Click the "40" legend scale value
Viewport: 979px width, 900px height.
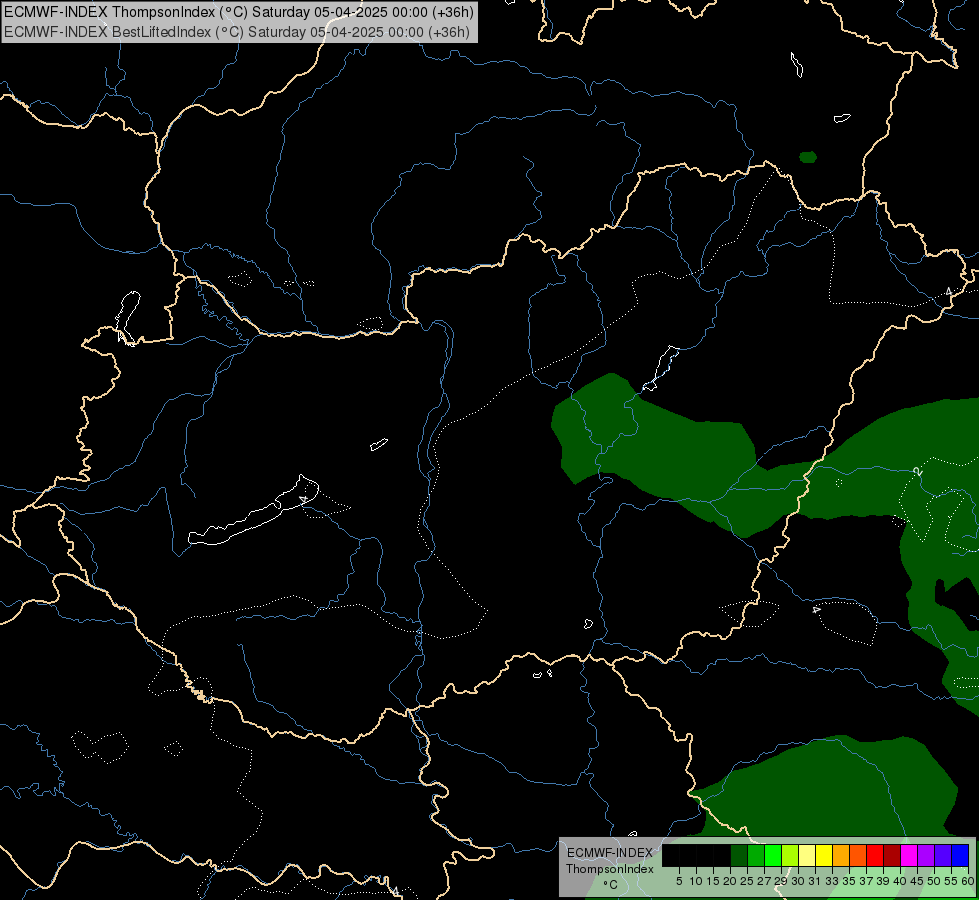click(x=900, y=881)
